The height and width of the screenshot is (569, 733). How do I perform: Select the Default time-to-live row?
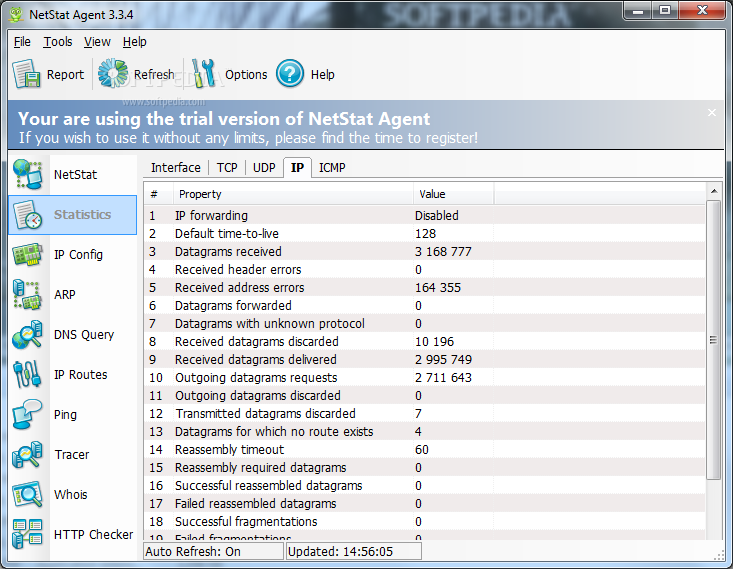(424, 233)
